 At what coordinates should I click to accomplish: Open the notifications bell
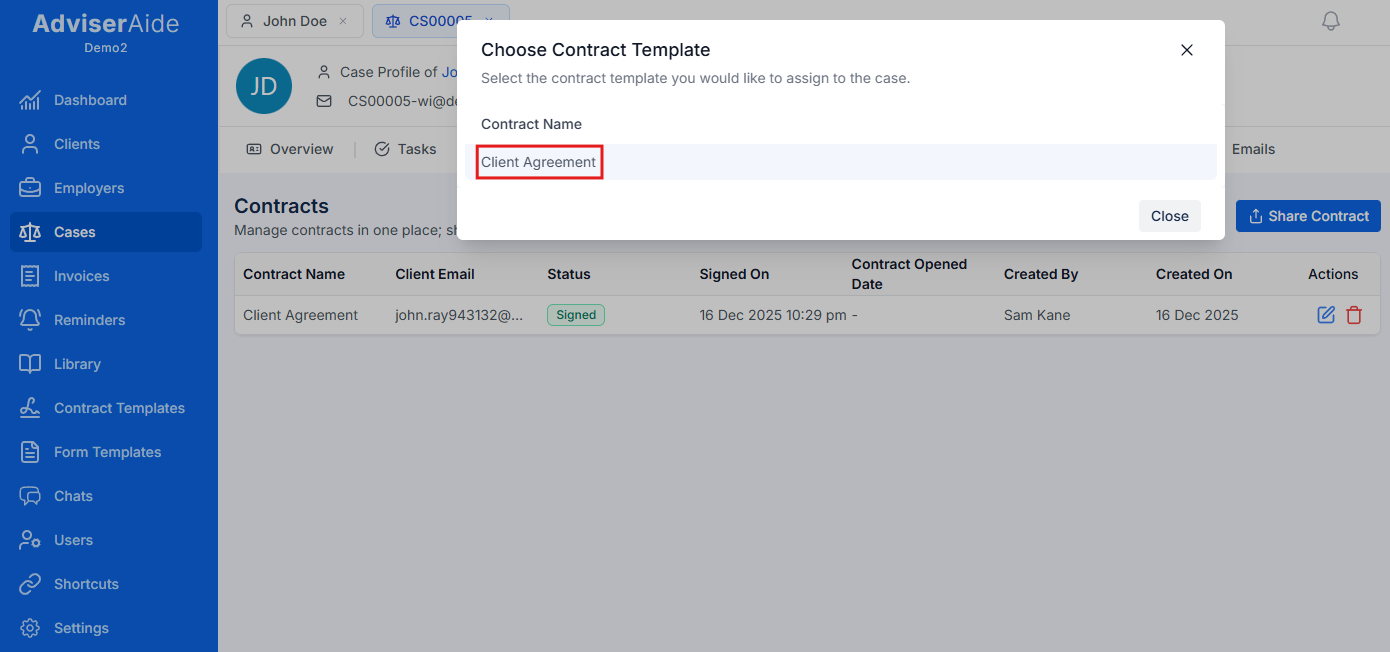pos(1331,20)
